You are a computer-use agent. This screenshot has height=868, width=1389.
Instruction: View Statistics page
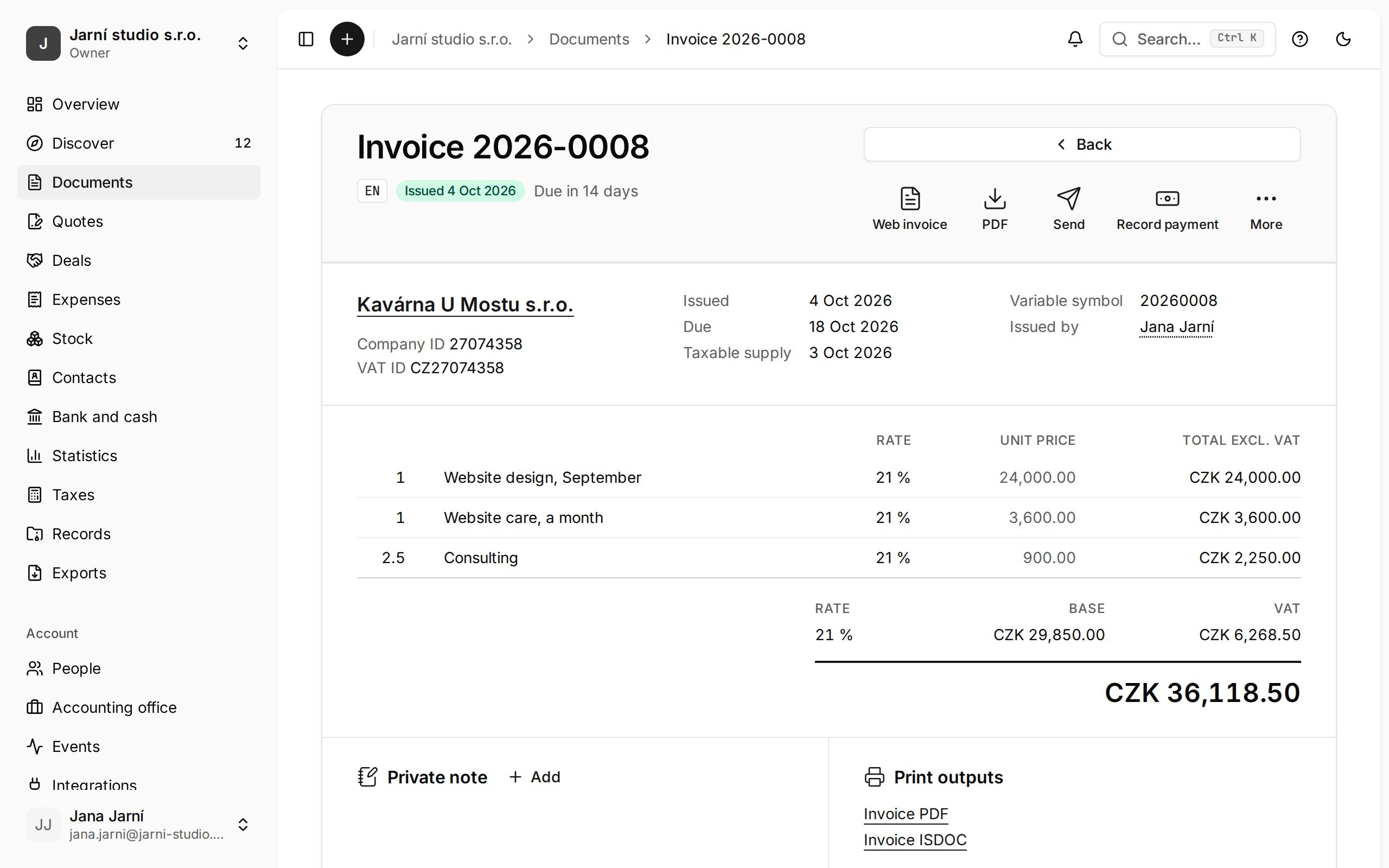[x=139, y=455]
